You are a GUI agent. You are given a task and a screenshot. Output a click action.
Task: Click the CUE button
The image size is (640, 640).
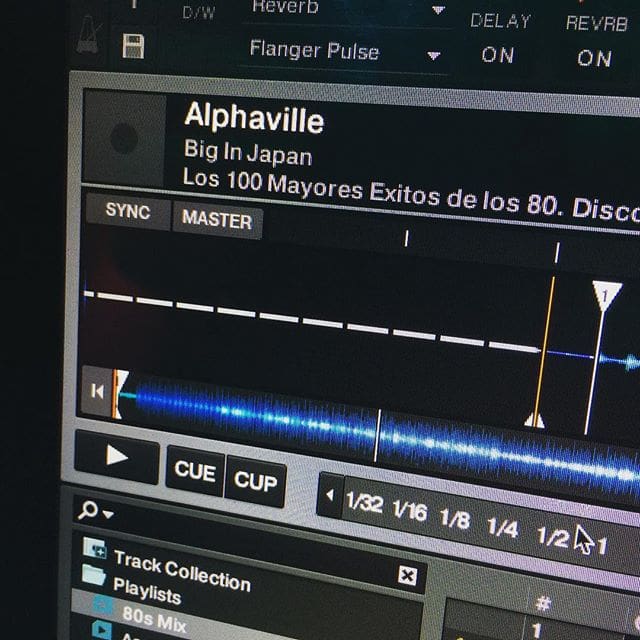195,471
